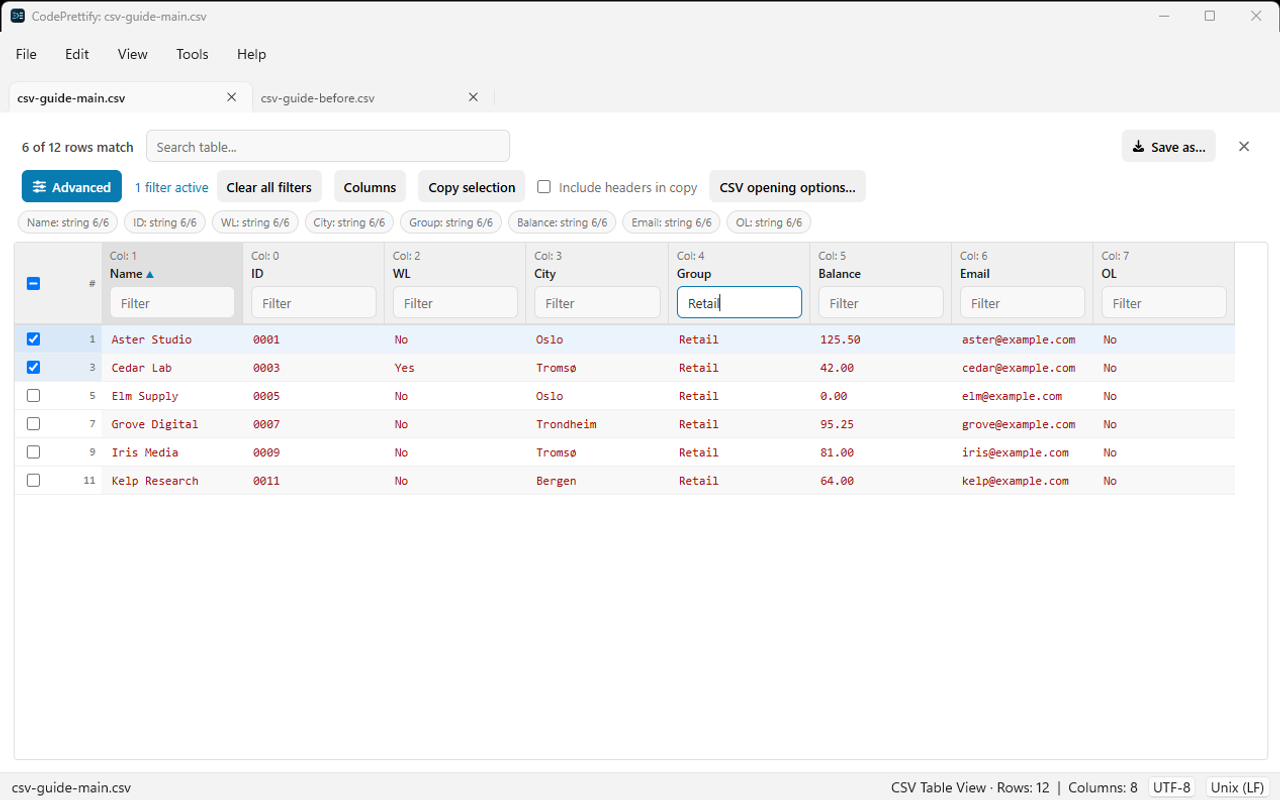
Task: Click the Save as... button
Action: tap(1168, 146)
